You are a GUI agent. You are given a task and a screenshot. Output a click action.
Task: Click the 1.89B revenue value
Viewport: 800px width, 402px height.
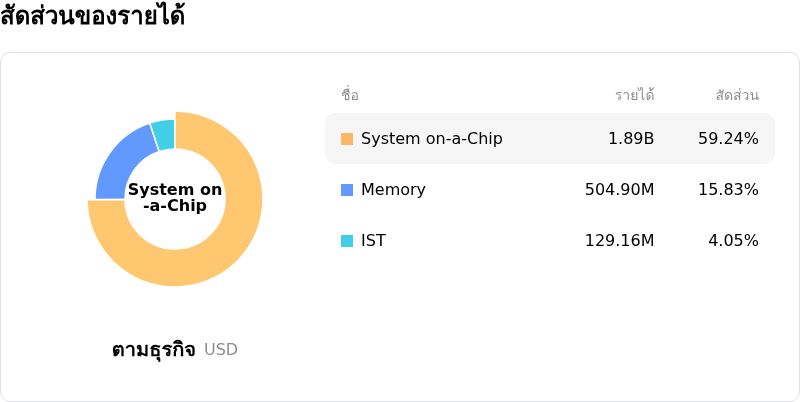click(x=631, y=139)
